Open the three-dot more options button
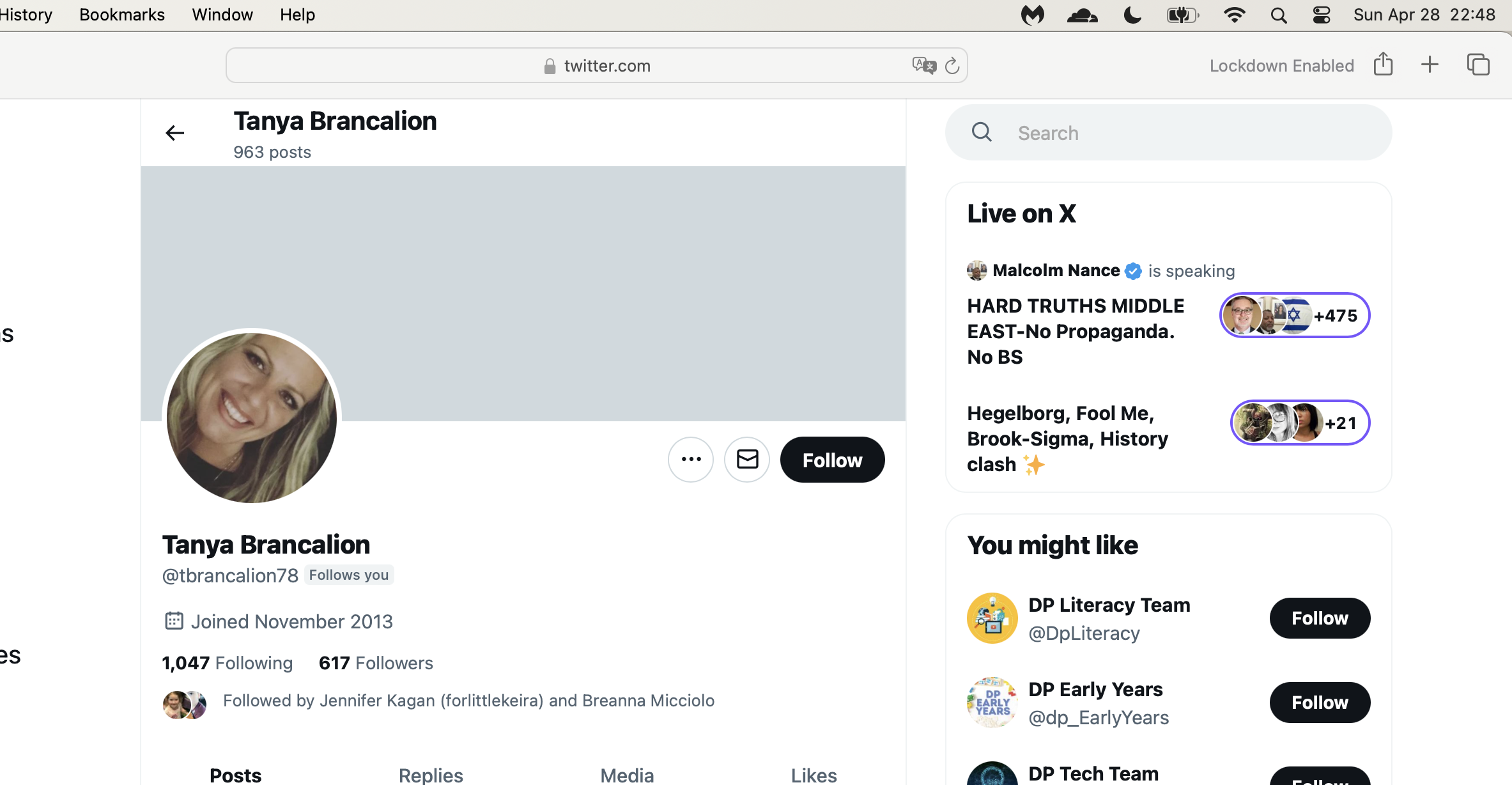 pyautogui.click(x=691, y=460)
